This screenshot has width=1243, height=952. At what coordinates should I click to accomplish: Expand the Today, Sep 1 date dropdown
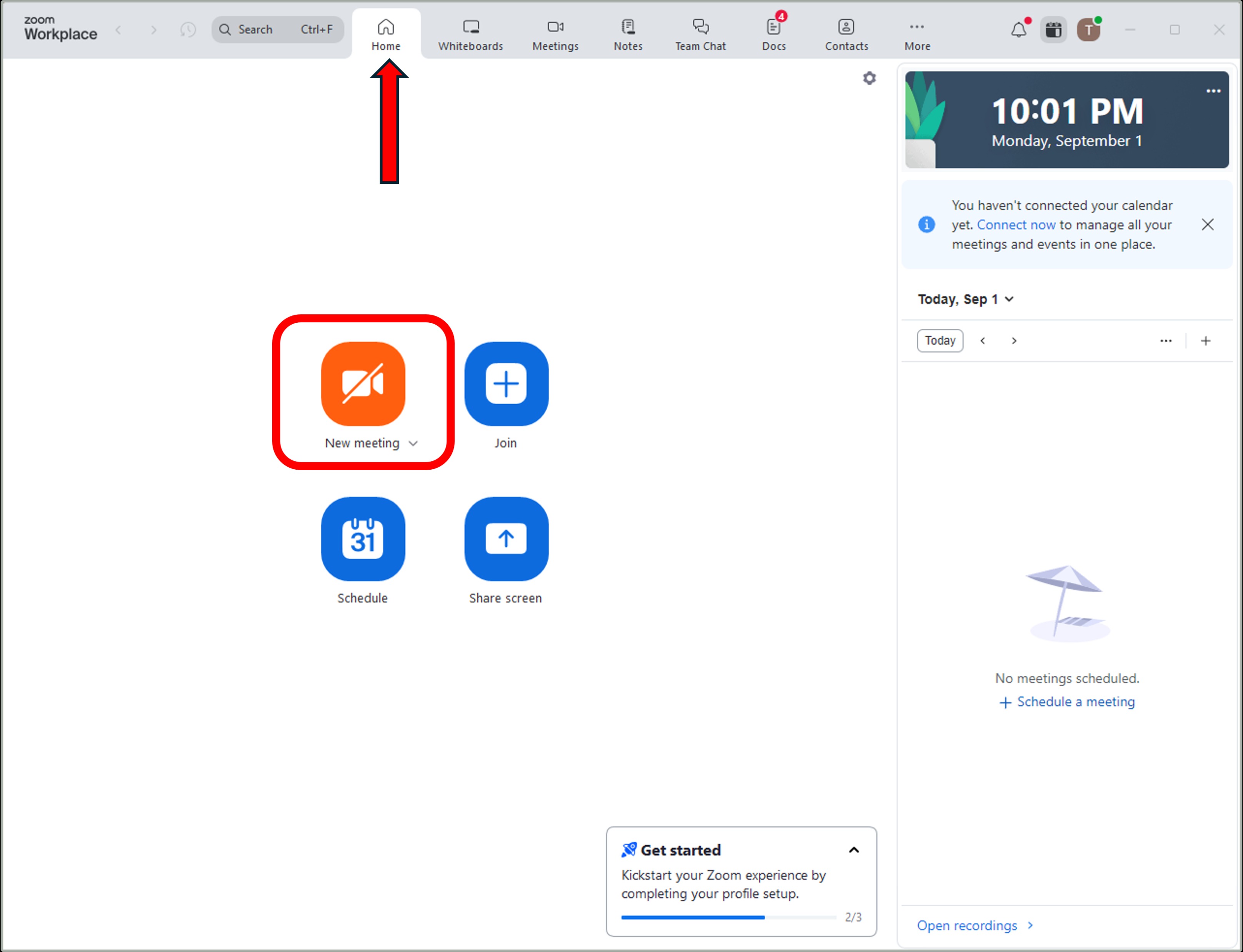[x=1009, y=299]
